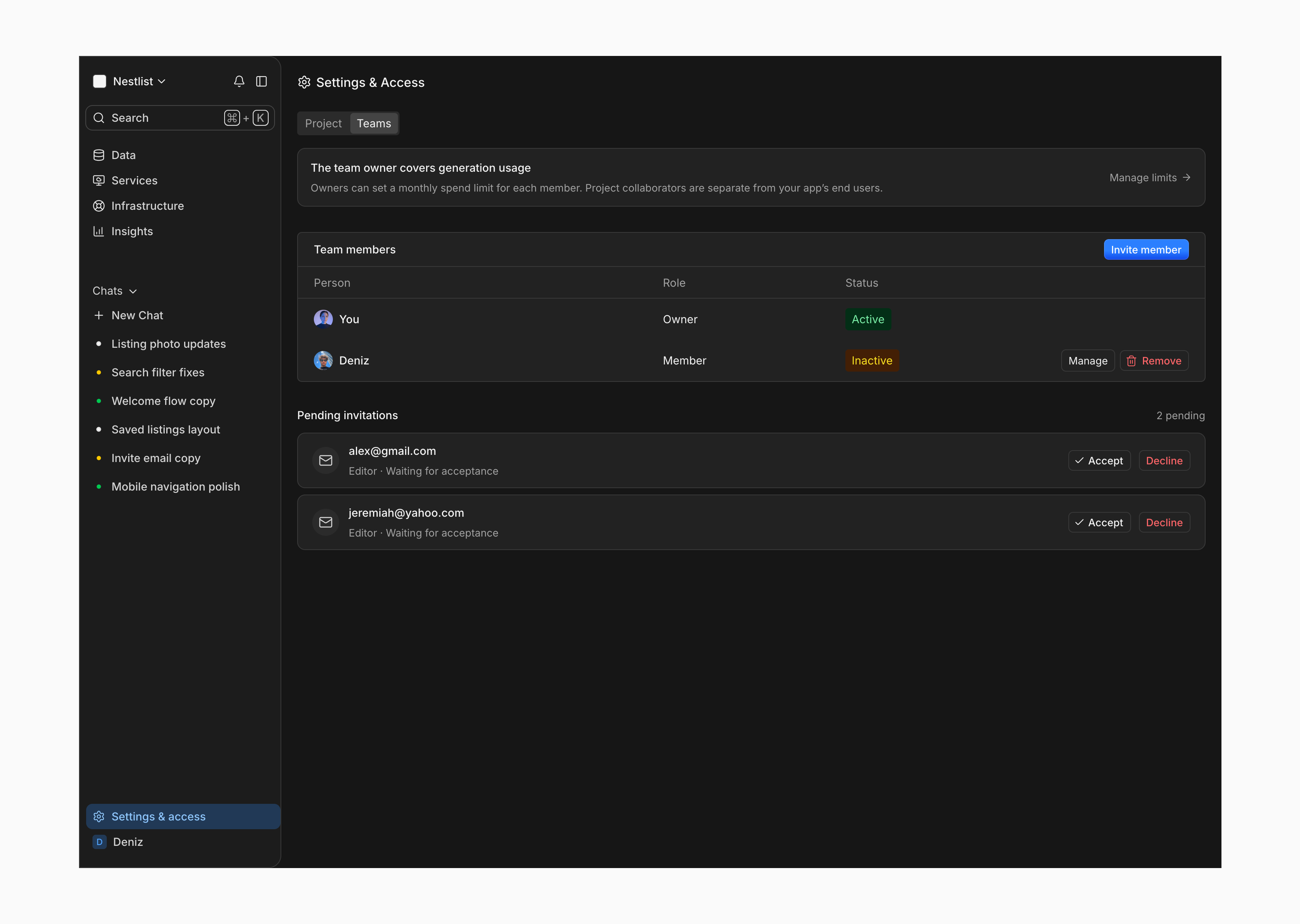The width and height of the screenshot is (1300, 924).
Task: Click the Inactive status badge for Deniz
Action: point(872,361)
